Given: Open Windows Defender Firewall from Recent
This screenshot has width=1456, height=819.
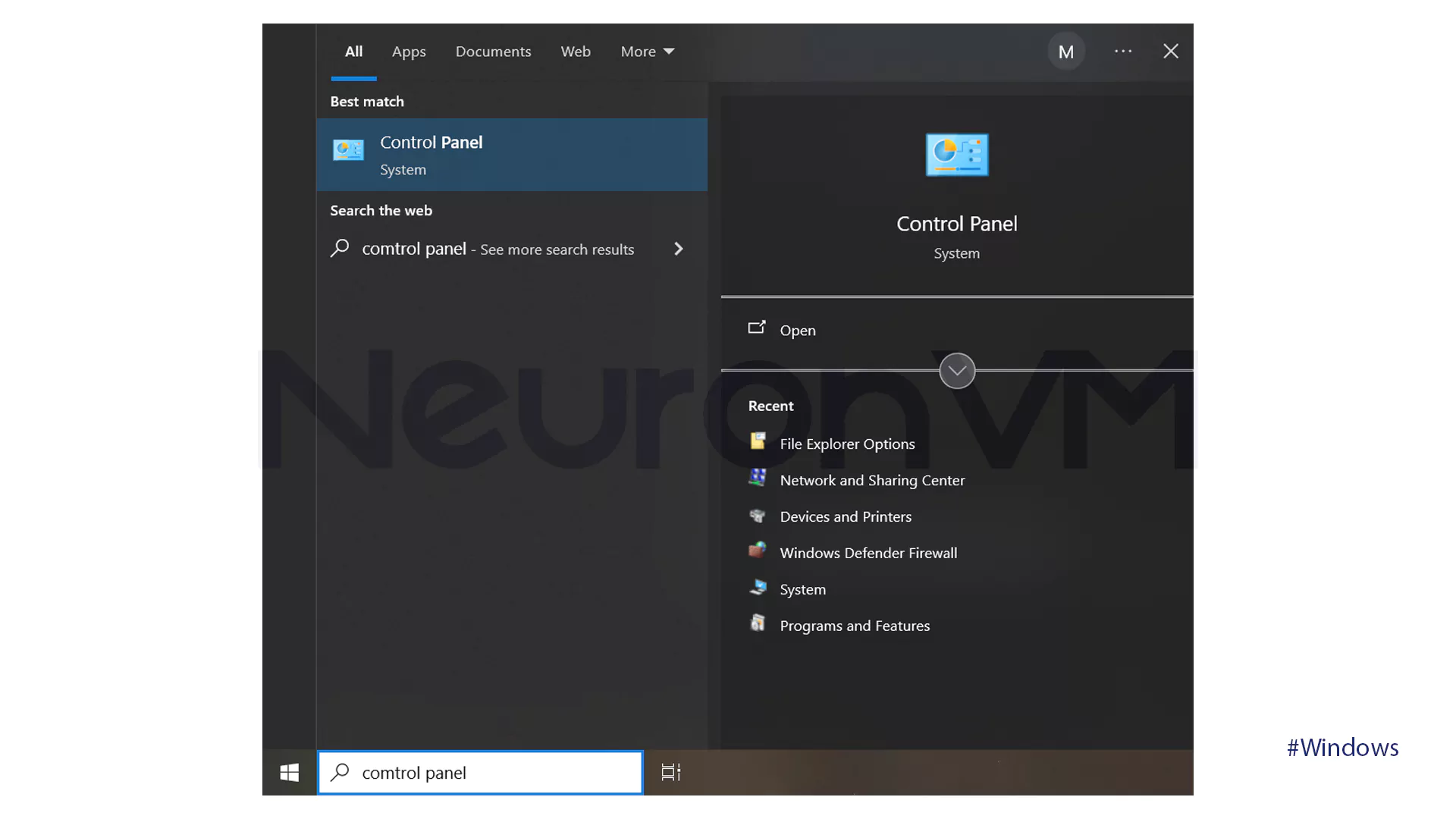Looking at the screenshot, I should [x=868, y=553].
